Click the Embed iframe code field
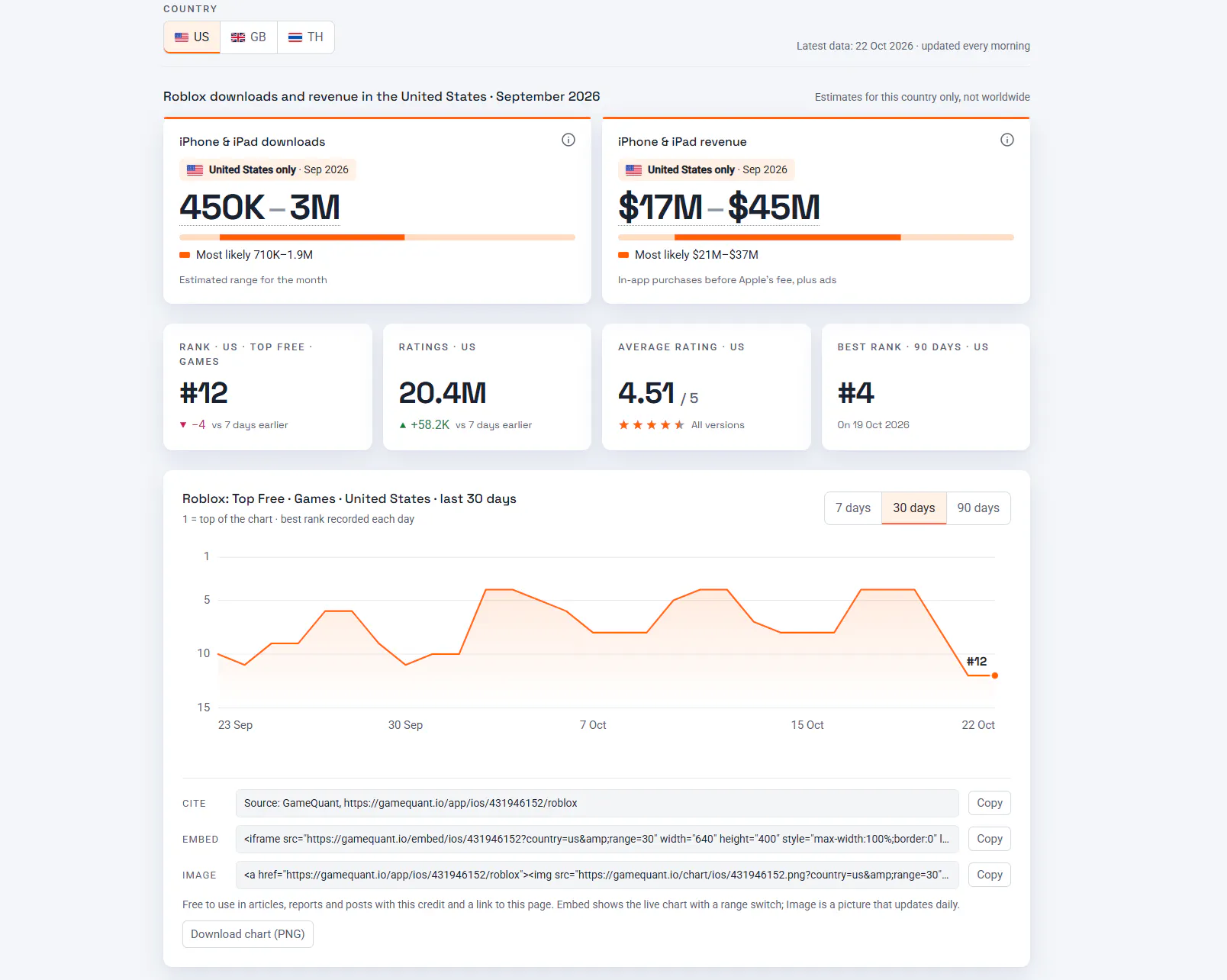Screen dimensions: 1227x980 point(597,839)
